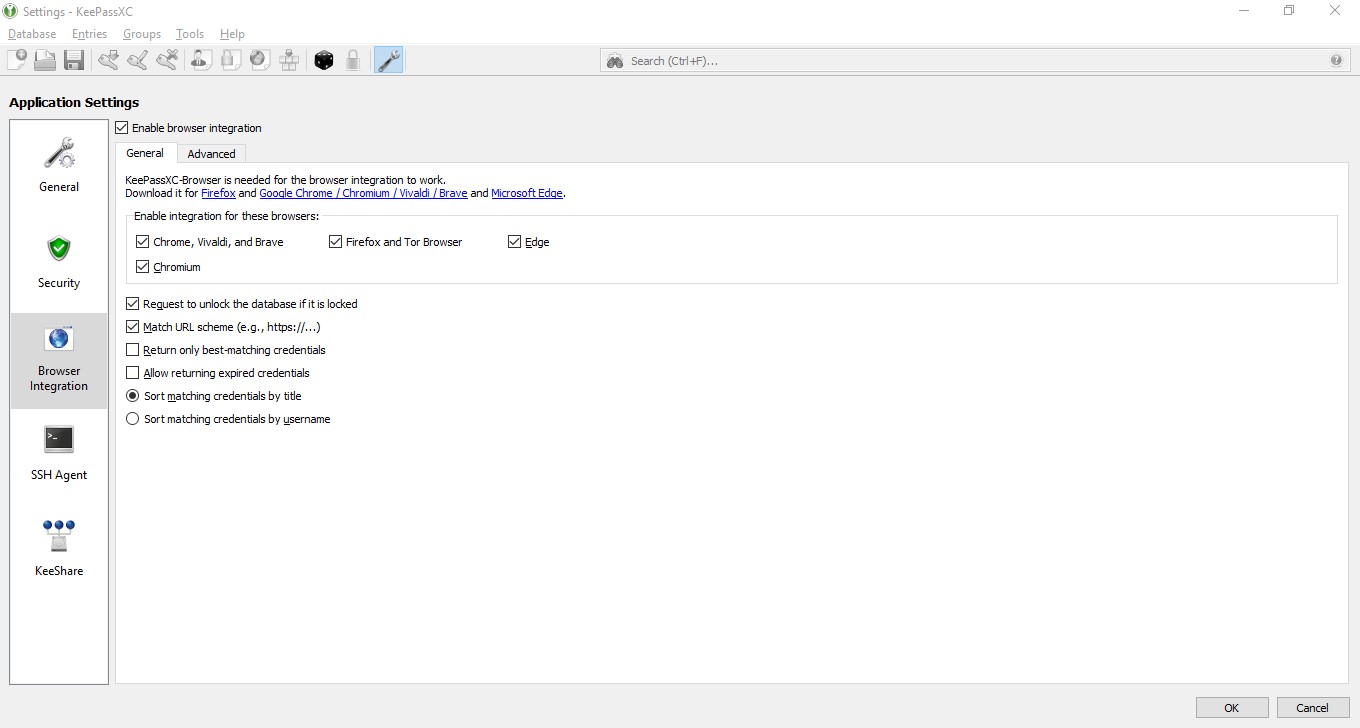Click the Perform Auto-Type toolbar icon
The image size is (1360, 728).
tap(289, 60)
